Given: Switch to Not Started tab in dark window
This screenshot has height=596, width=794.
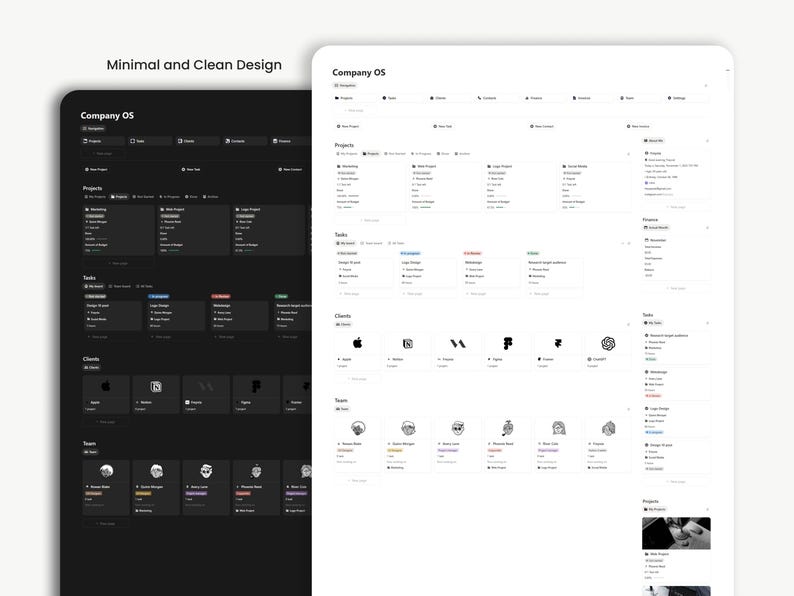Looking at the screenshot, I should (x=143, y=196).
